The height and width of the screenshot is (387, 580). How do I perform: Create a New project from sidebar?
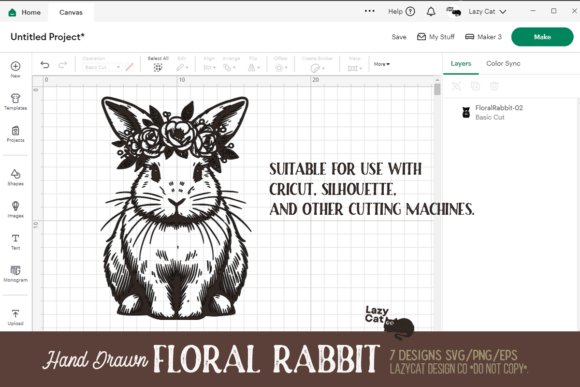point(15,69)
